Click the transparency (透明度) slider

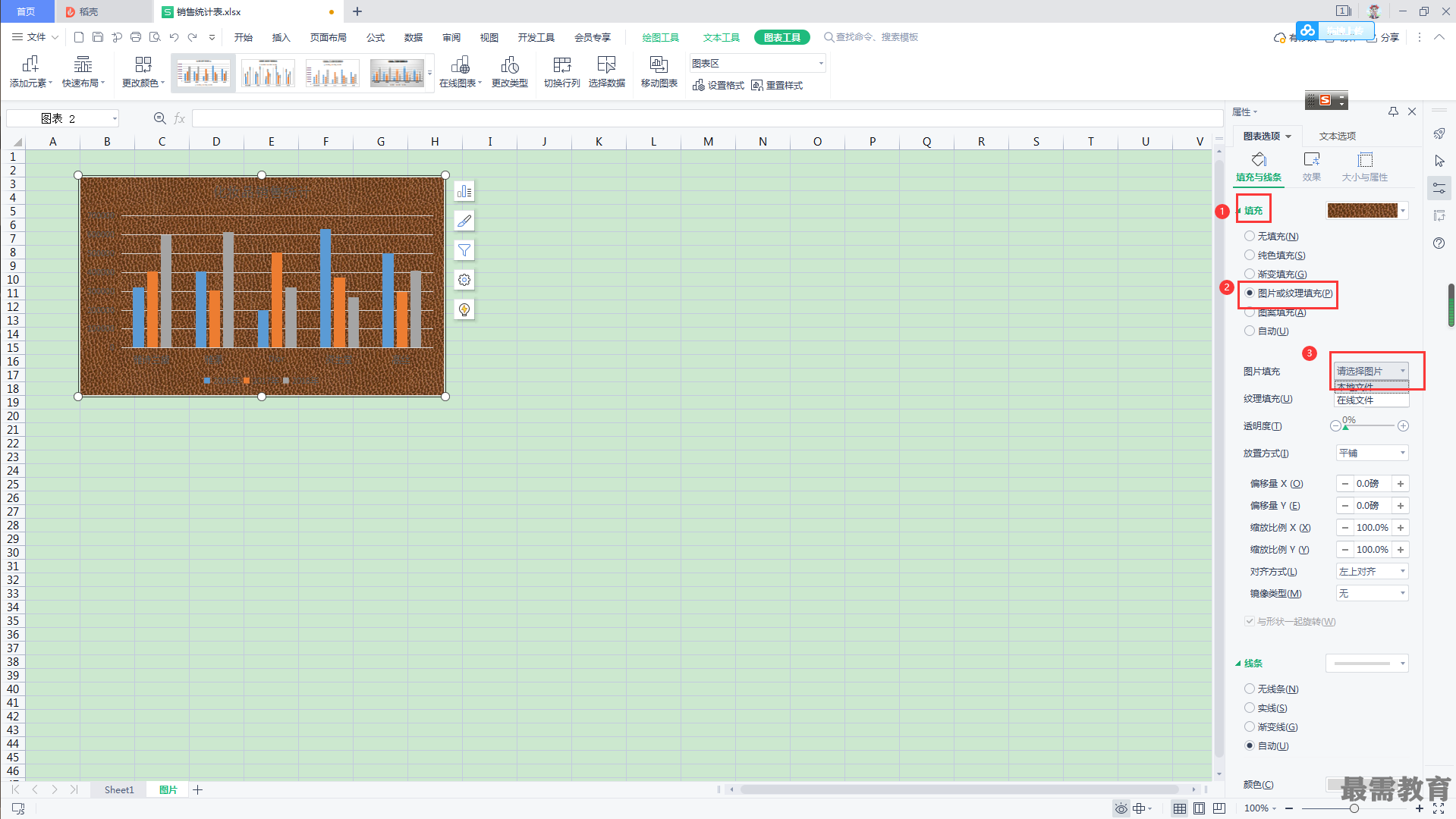tap(1370, 426)
